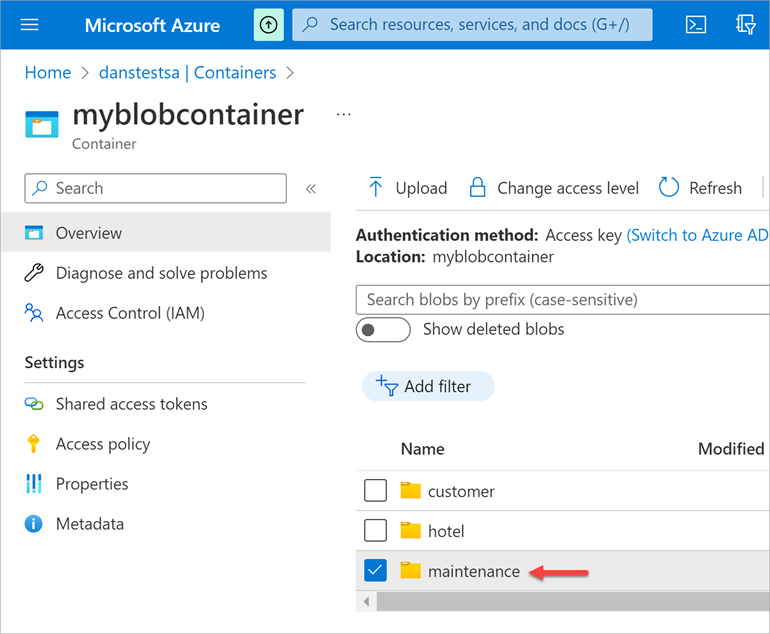Toggle Show deleted blobs switch
The width and height of the screenshot is (770, 634).
point(383,330)
